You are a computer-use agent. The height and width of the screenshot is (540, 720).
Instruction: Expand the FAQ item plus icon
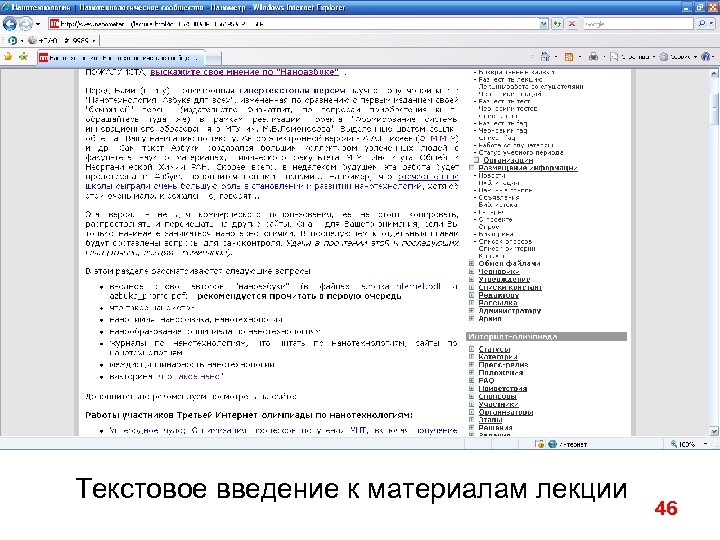(471, 380)
